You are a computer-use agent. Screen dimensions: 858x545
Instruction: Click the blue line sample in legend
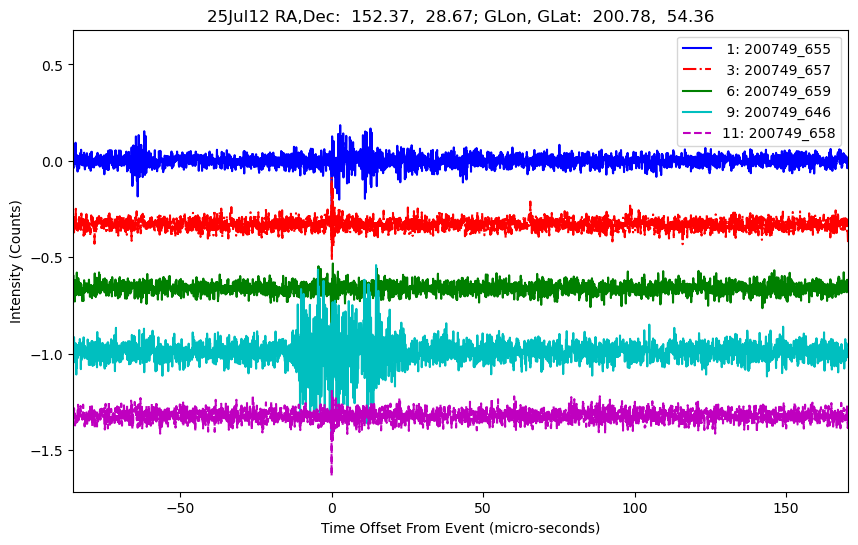click(x=697, y=49)
